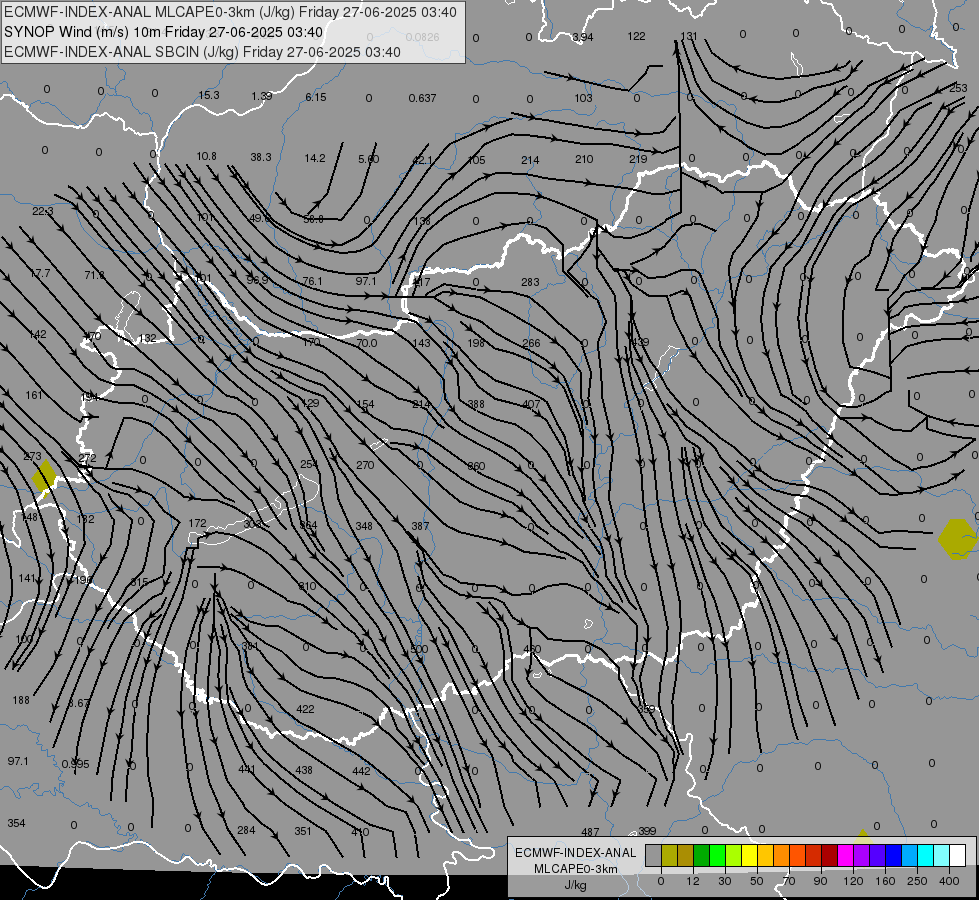Click the map value '3.94'
The width and height of the screenshot is (979, 900).
[583, 37]
